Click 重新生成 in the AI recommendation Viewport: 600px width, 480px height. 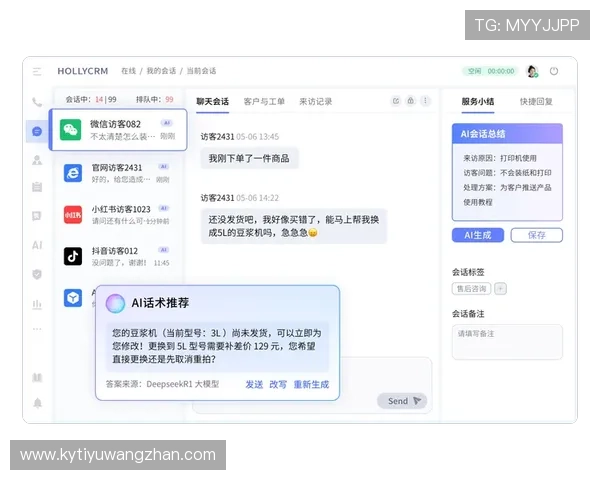311,384
